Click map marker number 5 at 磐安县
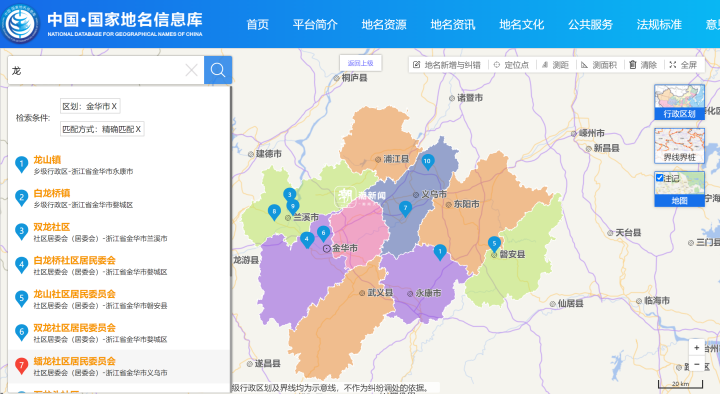Image resolution: width=720 pixels, height=394 pixels. click(x=494, y=244)
